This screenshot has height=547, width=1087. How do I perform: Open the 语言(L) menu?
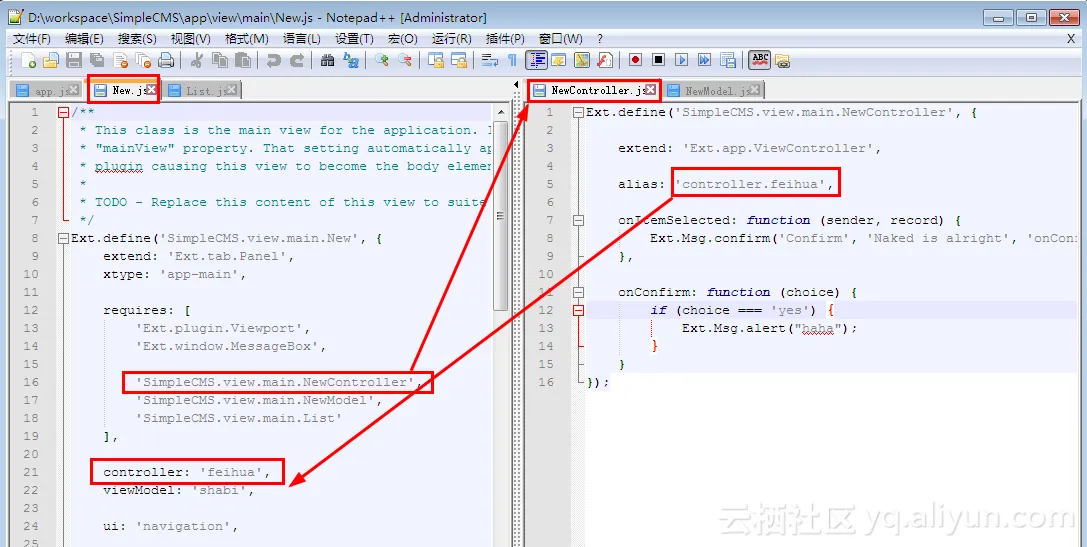coord(302,39)
